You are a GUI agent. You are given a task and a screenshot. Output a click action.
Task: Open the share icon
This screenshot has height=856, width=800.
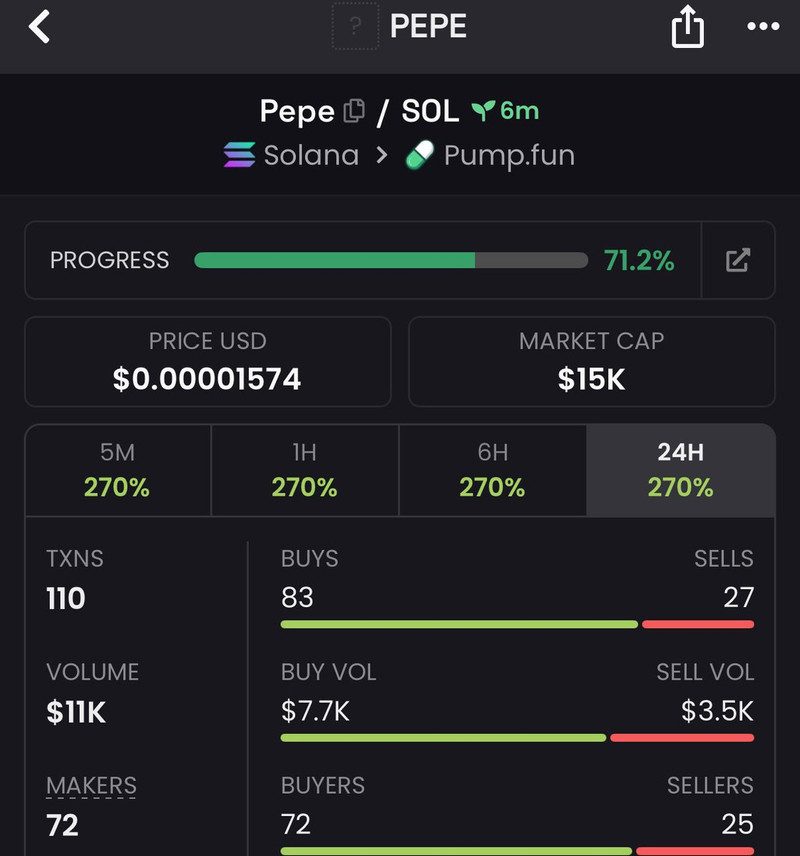[x=687, y=28]
